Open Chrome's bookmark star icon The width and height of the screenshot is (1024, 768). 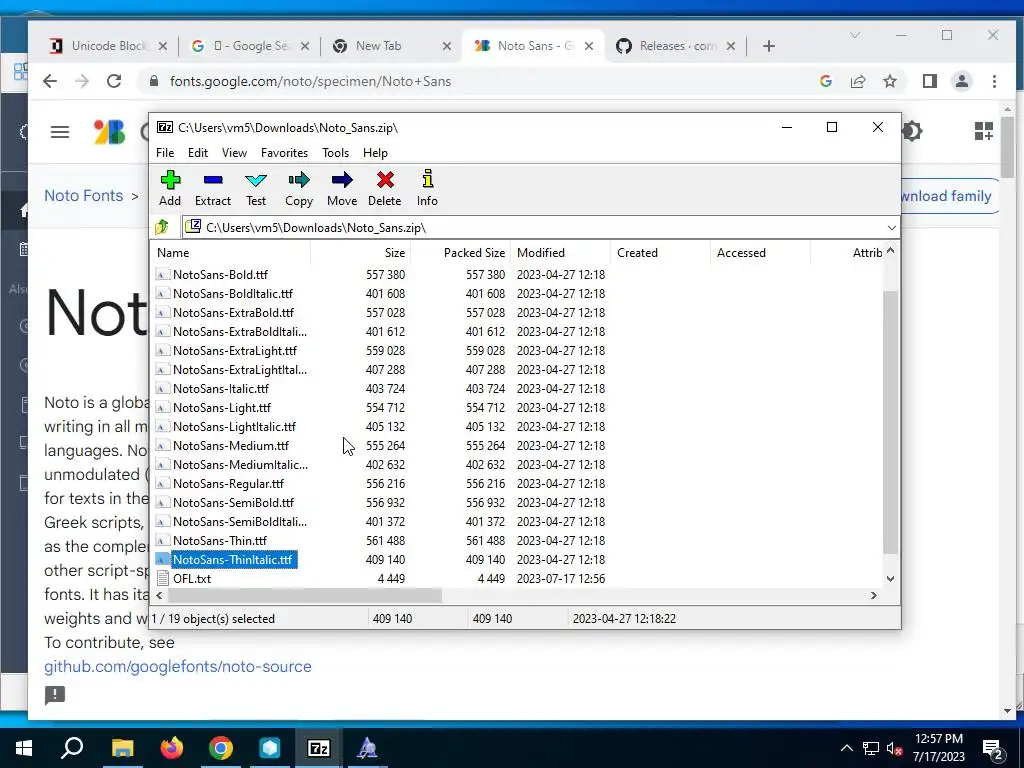[x=889, y=81]
